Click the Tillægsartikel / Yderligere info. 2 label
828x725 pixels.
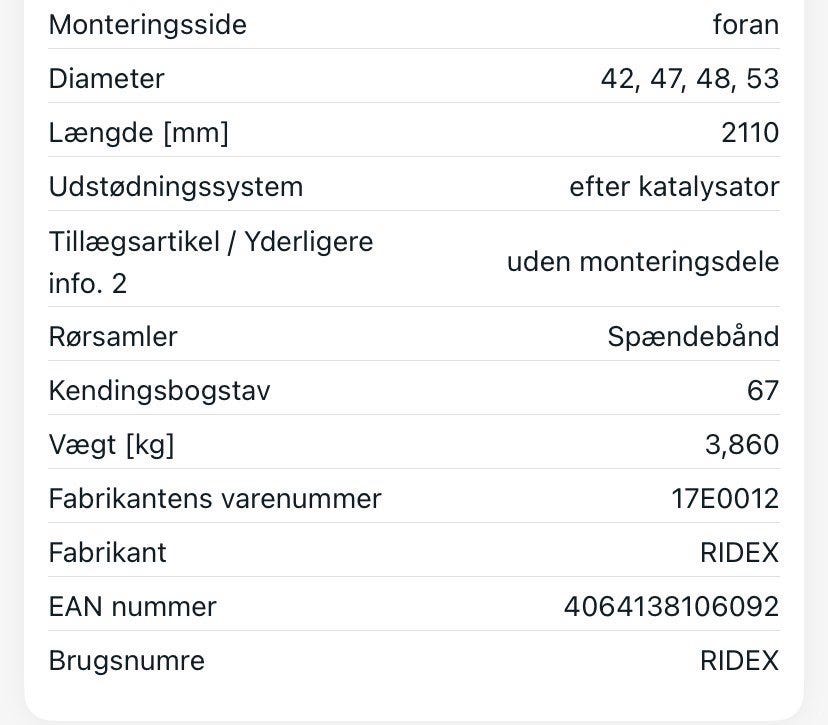210,262
